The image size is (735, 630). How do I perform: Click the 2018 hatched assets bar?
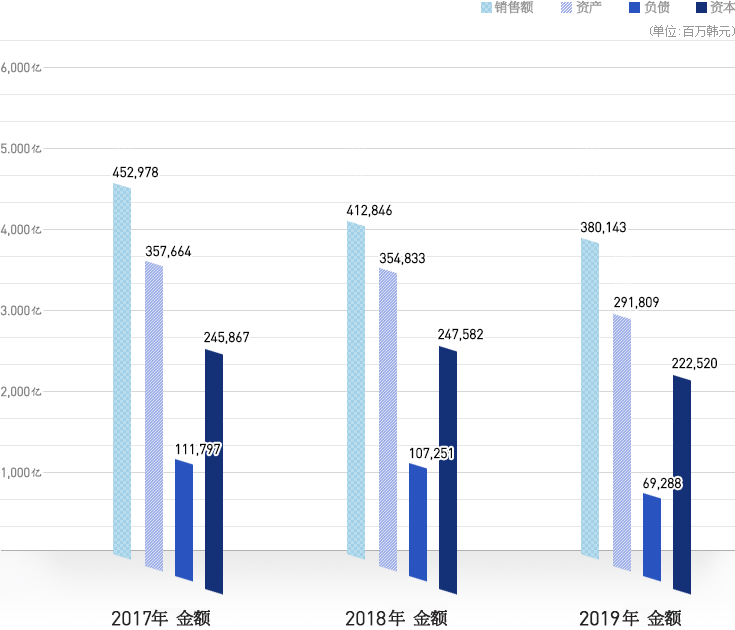tap(388, 420)
